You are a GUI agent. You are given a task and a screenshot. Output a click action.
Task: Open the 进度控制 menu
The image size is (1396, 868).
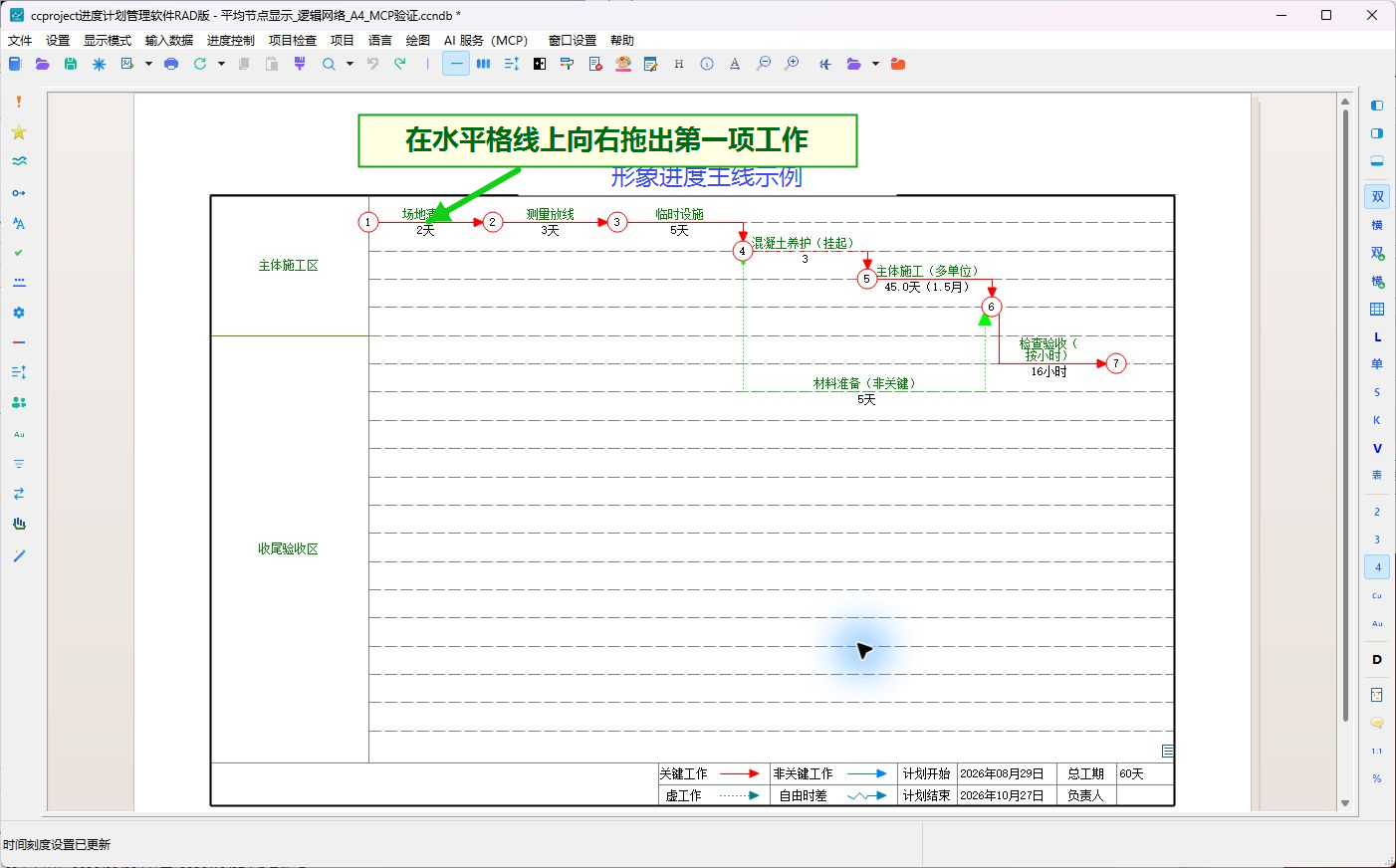coord(231,41)
